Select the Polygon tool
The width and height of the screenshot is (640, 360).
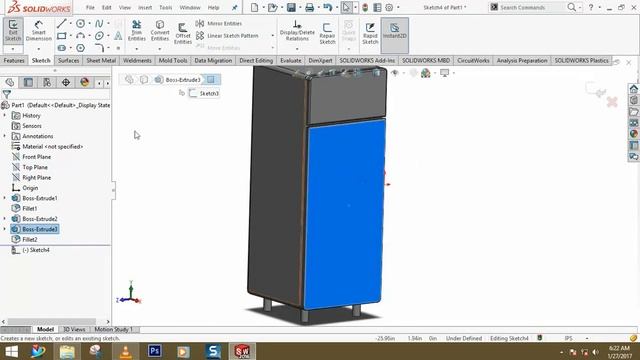click(80, 48)
